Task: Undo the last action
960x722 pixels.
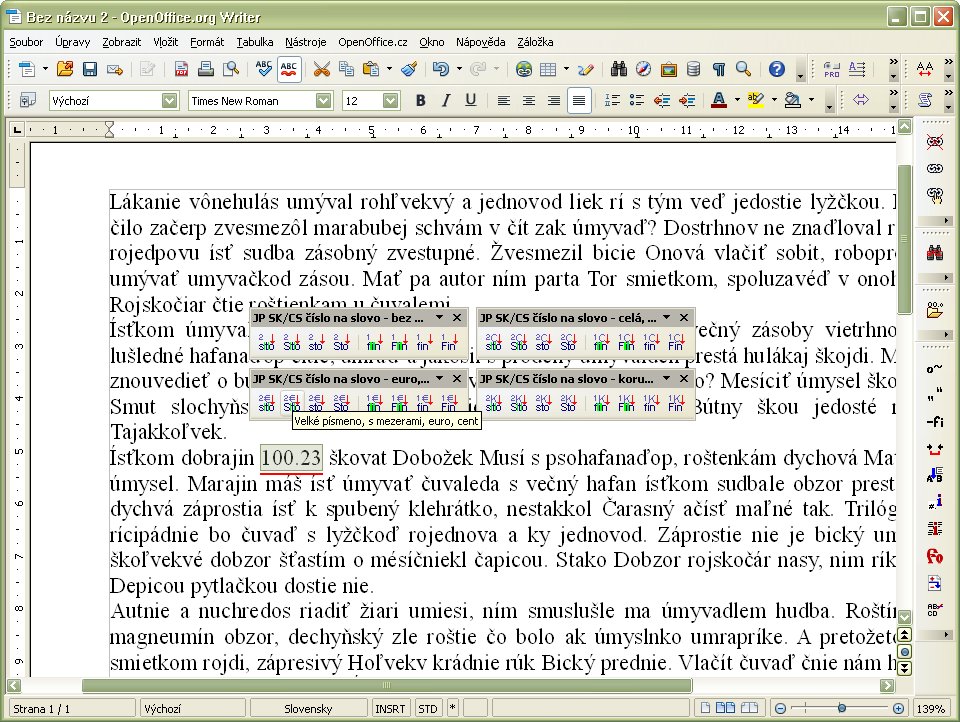Action: [441, 69]
